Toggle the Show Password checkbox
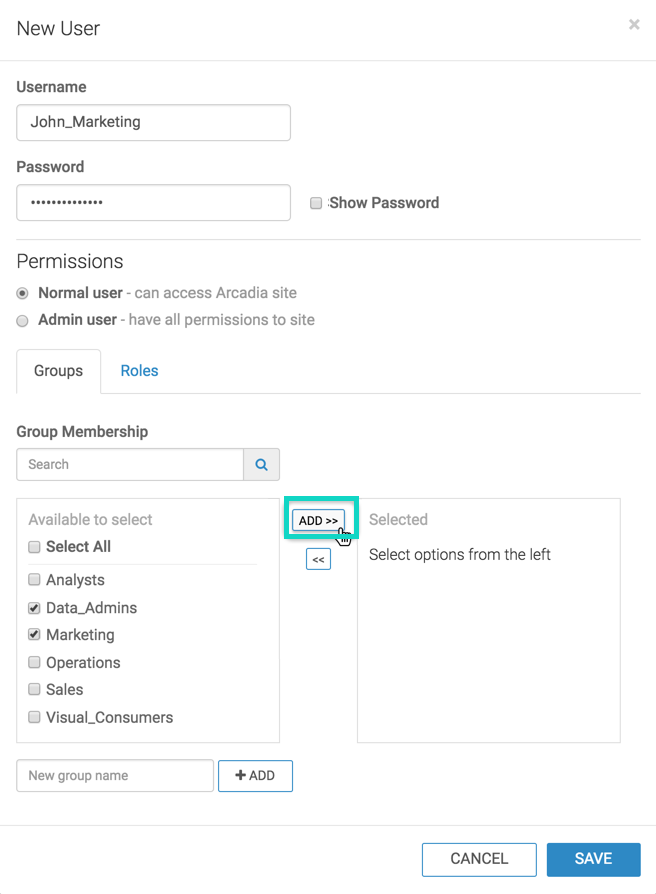 [316, 203]
